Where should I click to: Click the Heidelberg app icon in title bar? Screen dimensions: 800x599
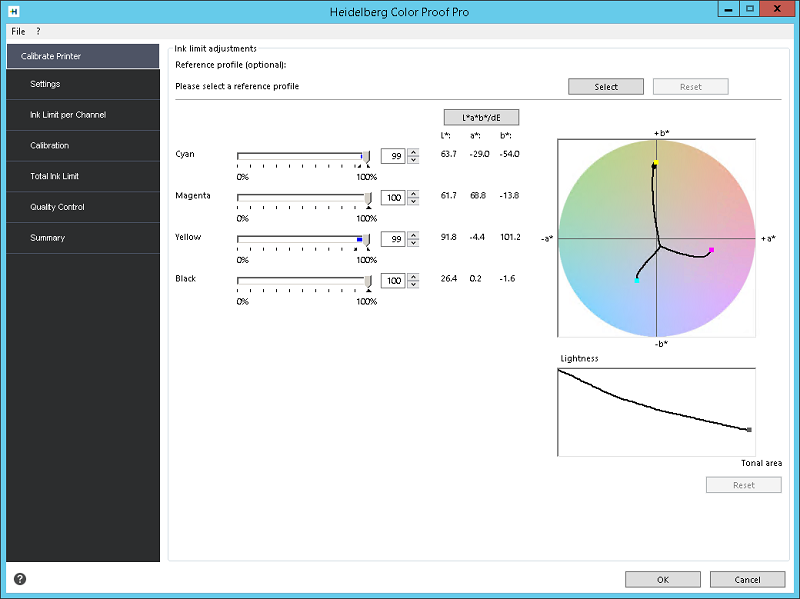click(14, 11)
